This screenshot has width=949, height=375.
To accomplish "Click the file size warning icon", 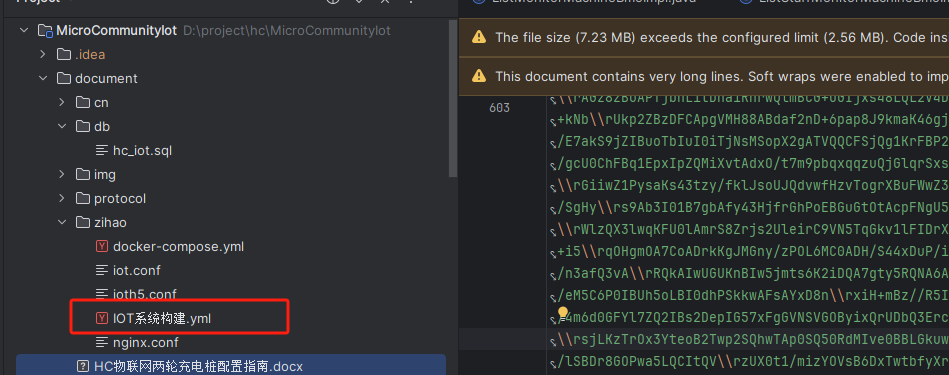I will pos(479,37).
